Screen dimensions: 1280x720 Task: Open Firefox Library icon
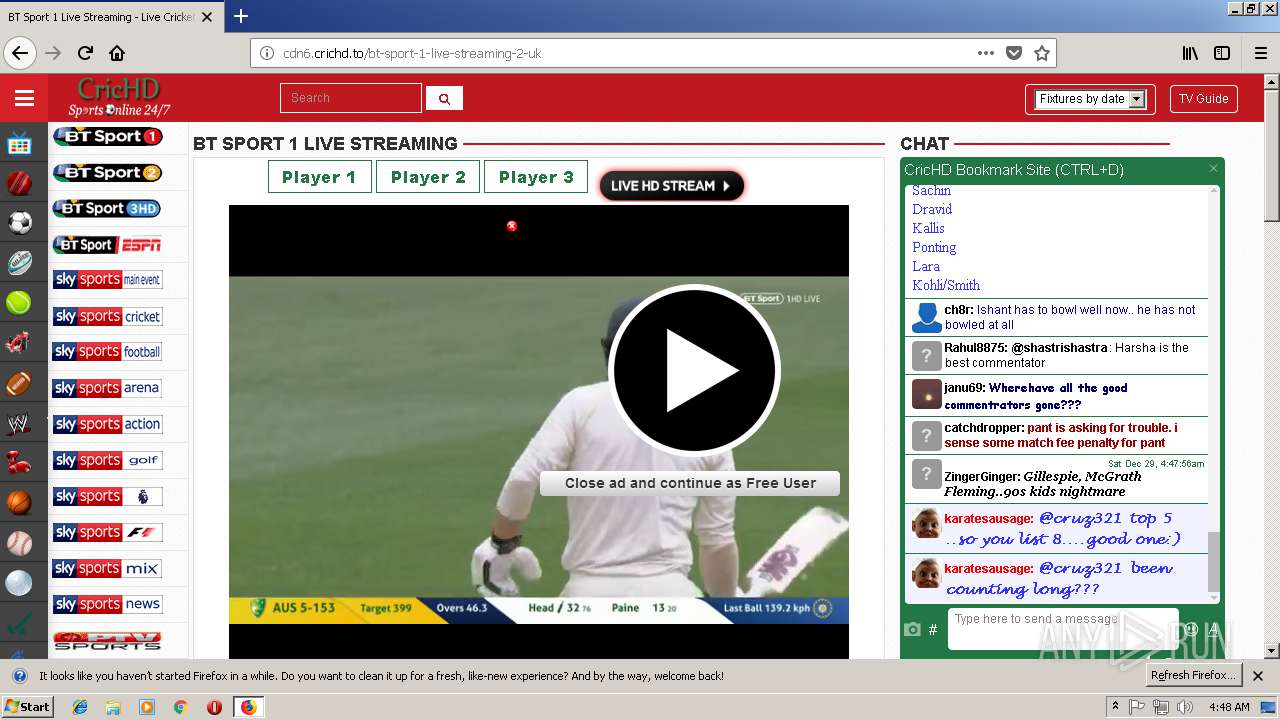point(1190,53)
